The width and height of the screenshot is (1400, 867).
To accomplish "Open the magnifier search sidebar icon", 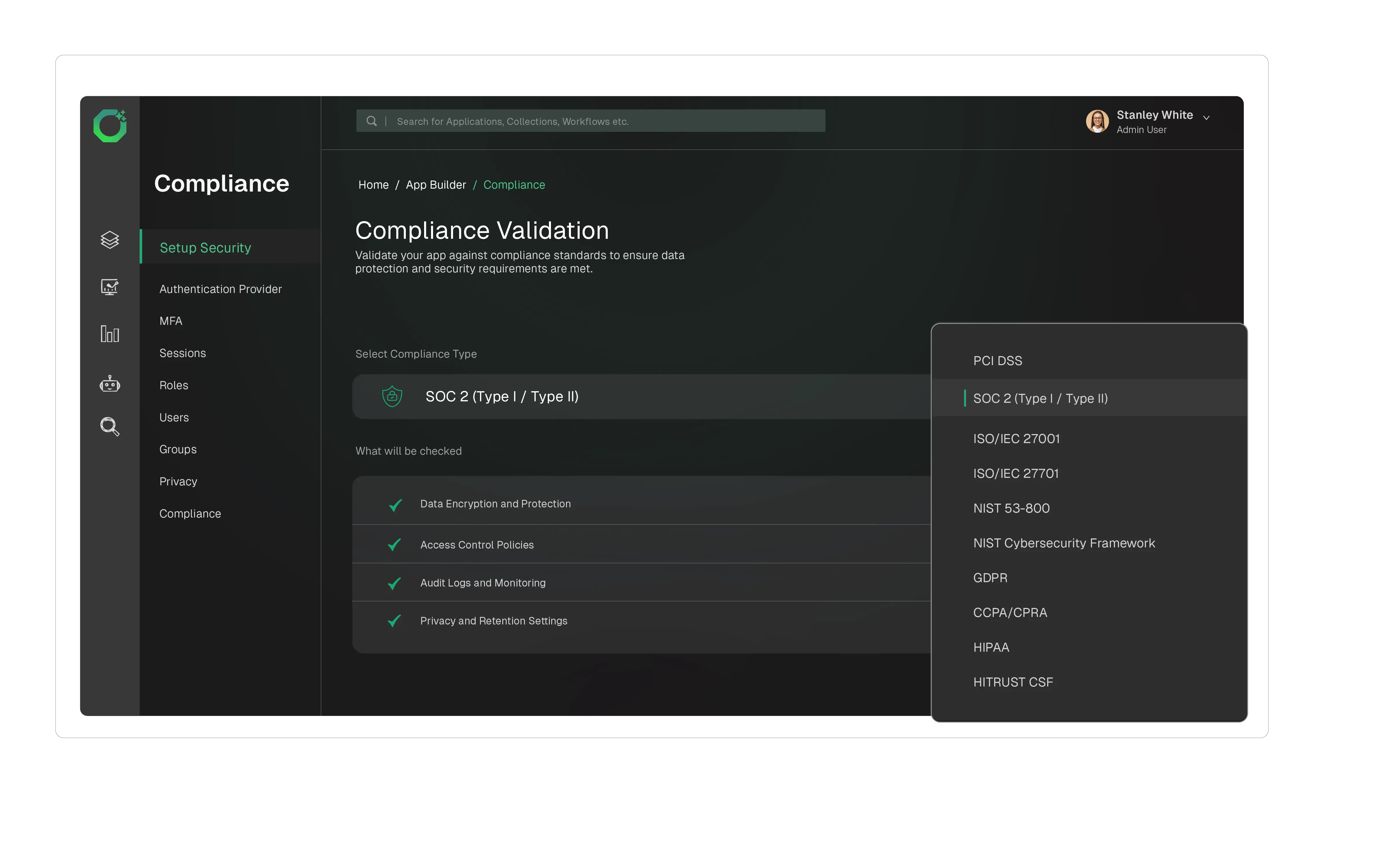I will point(109,427).
